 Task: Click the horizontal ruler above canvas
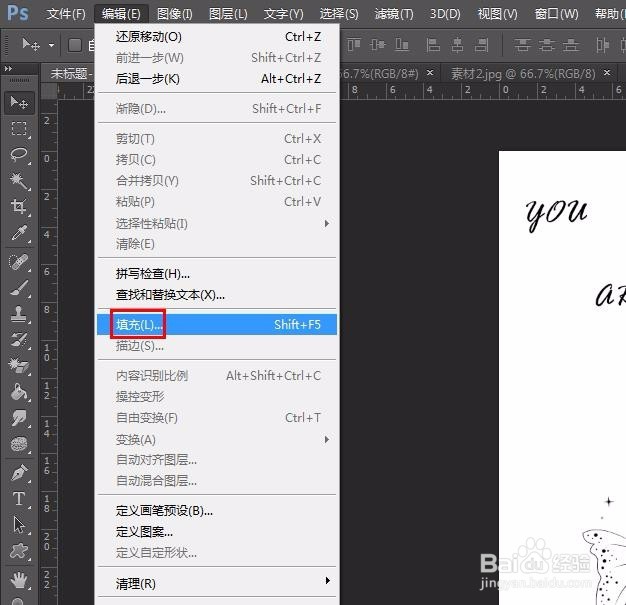(x=482, y=91)
